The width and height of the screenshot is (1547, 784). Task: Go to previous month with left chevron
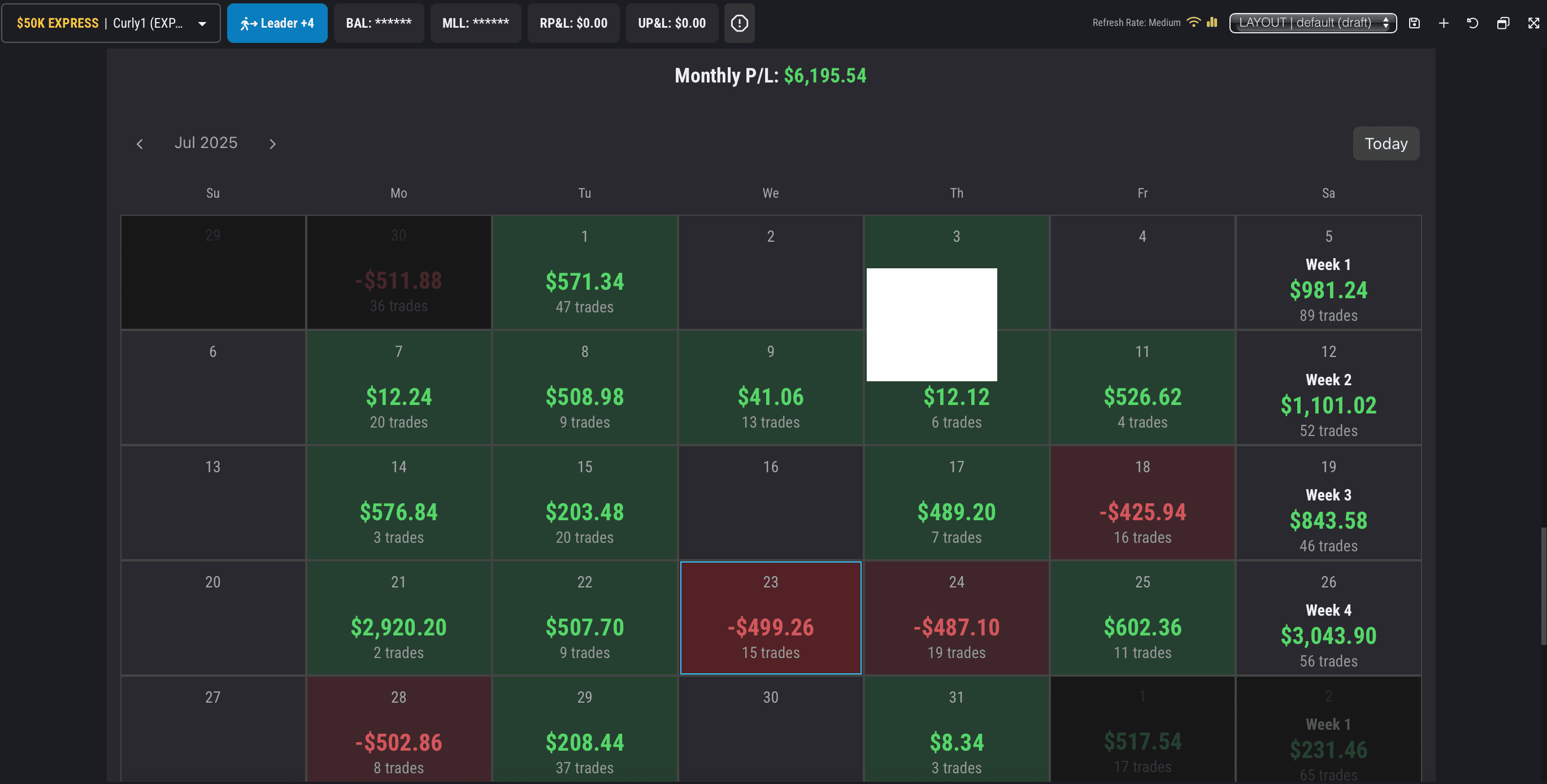[140, 143]
